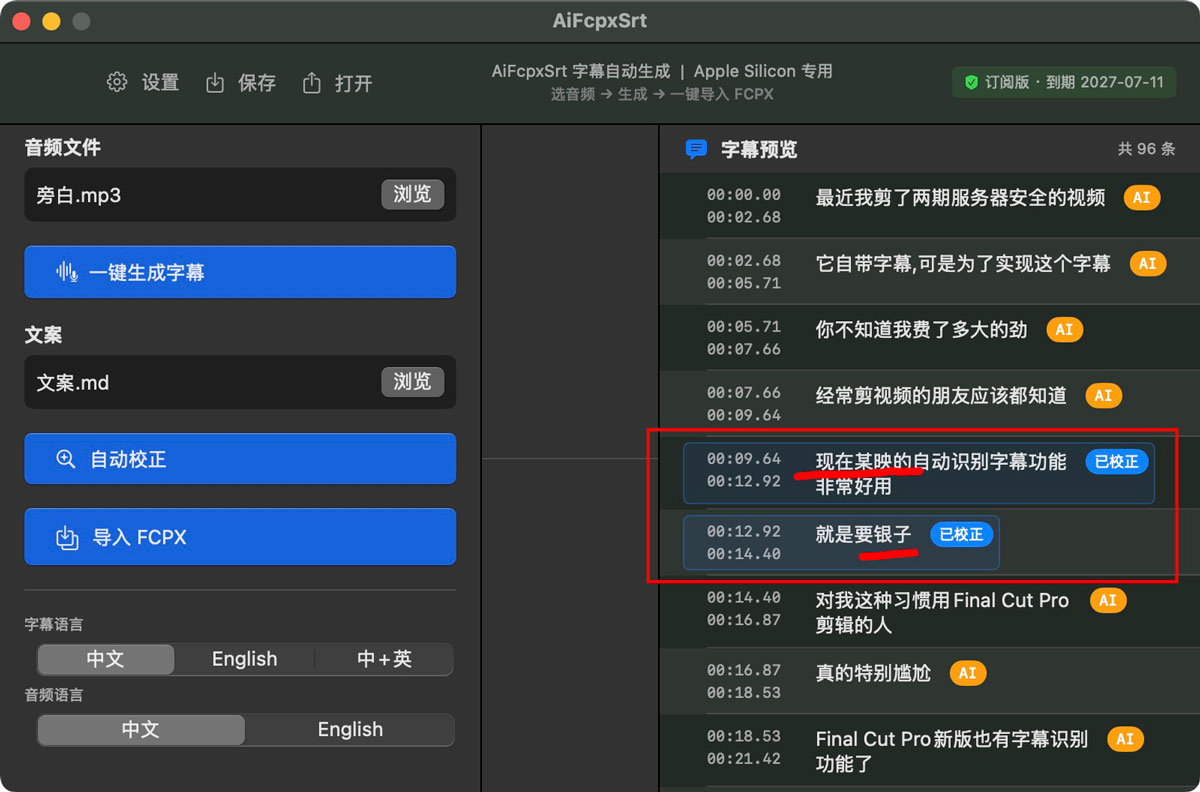
Task: Click 导入 FCPX button
Action: 240,537
